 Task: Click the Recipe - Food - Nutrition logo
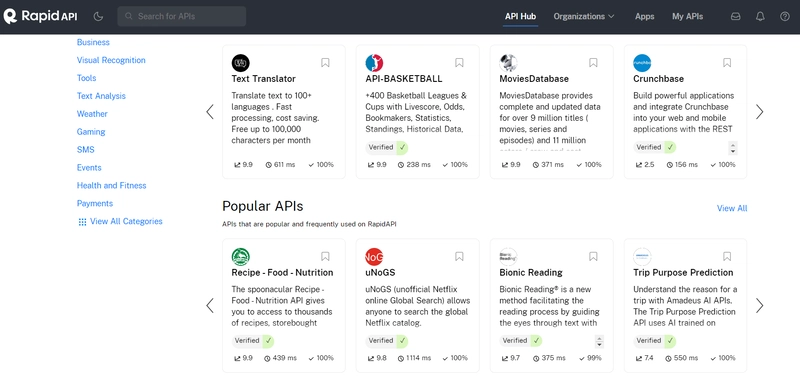(240, 256)
